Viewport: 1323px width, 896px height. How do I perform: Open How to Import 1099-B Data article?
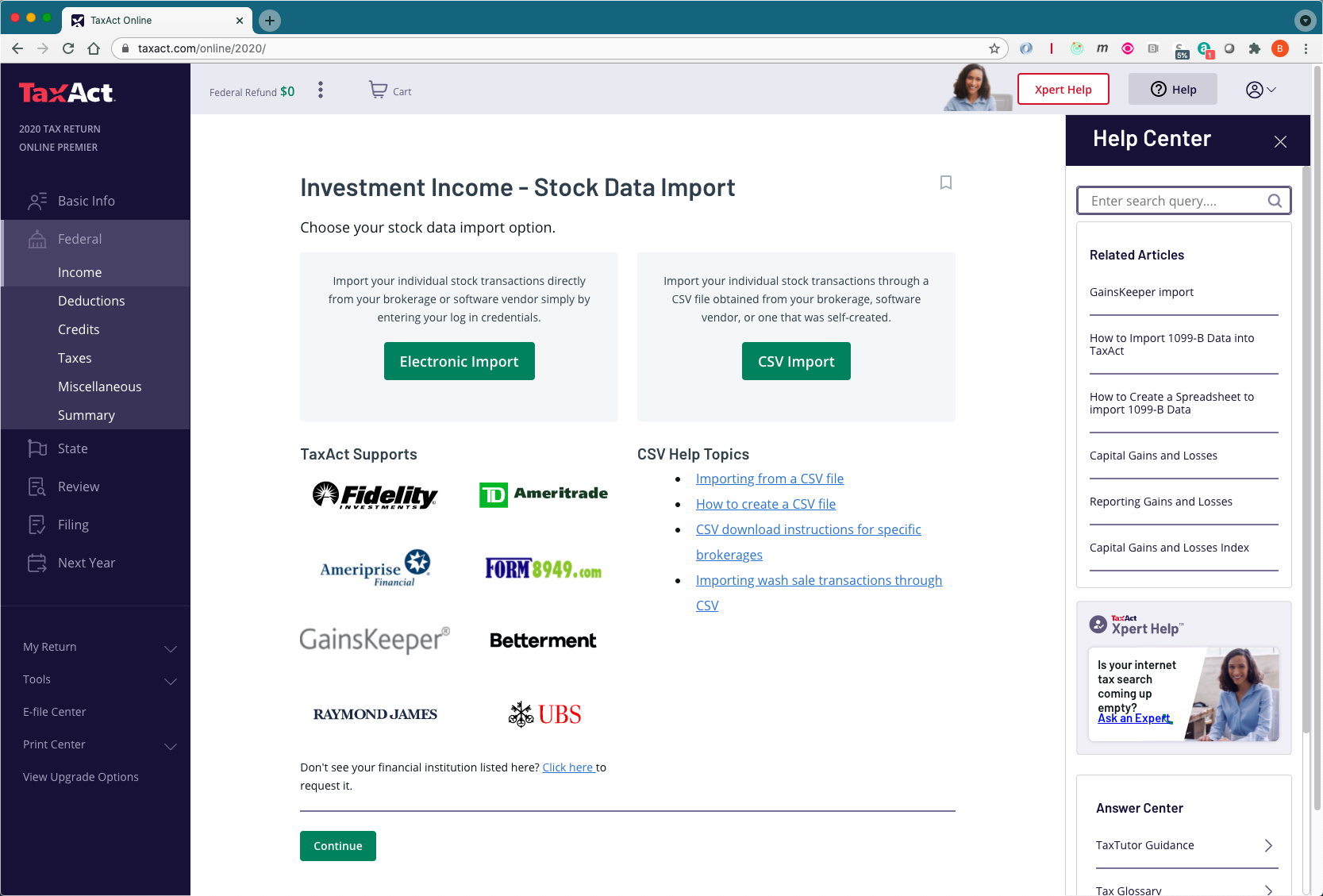tap(1171, 344)
